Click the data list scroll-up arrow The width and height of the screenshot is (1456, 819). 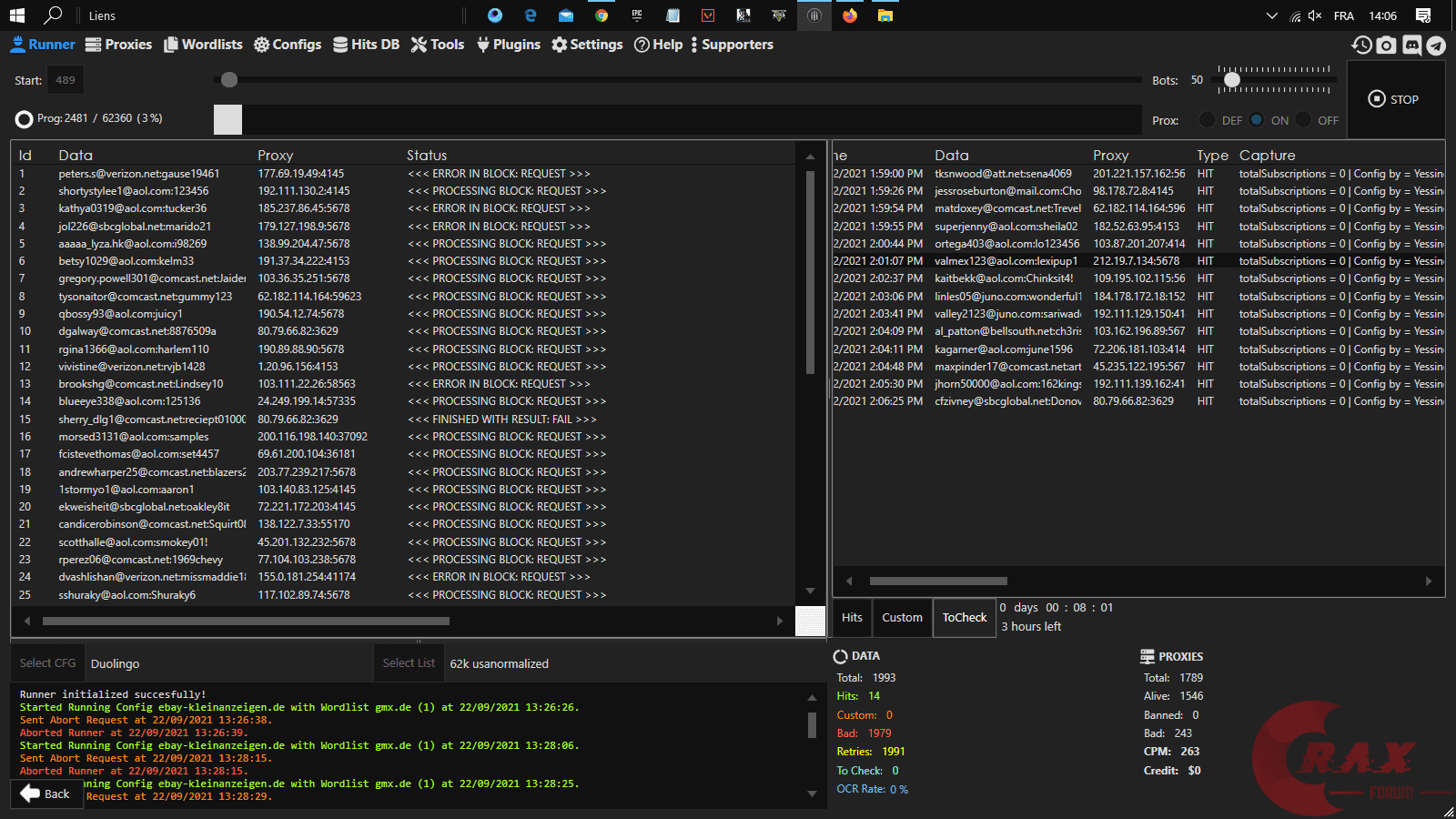(x=810, y=157)
